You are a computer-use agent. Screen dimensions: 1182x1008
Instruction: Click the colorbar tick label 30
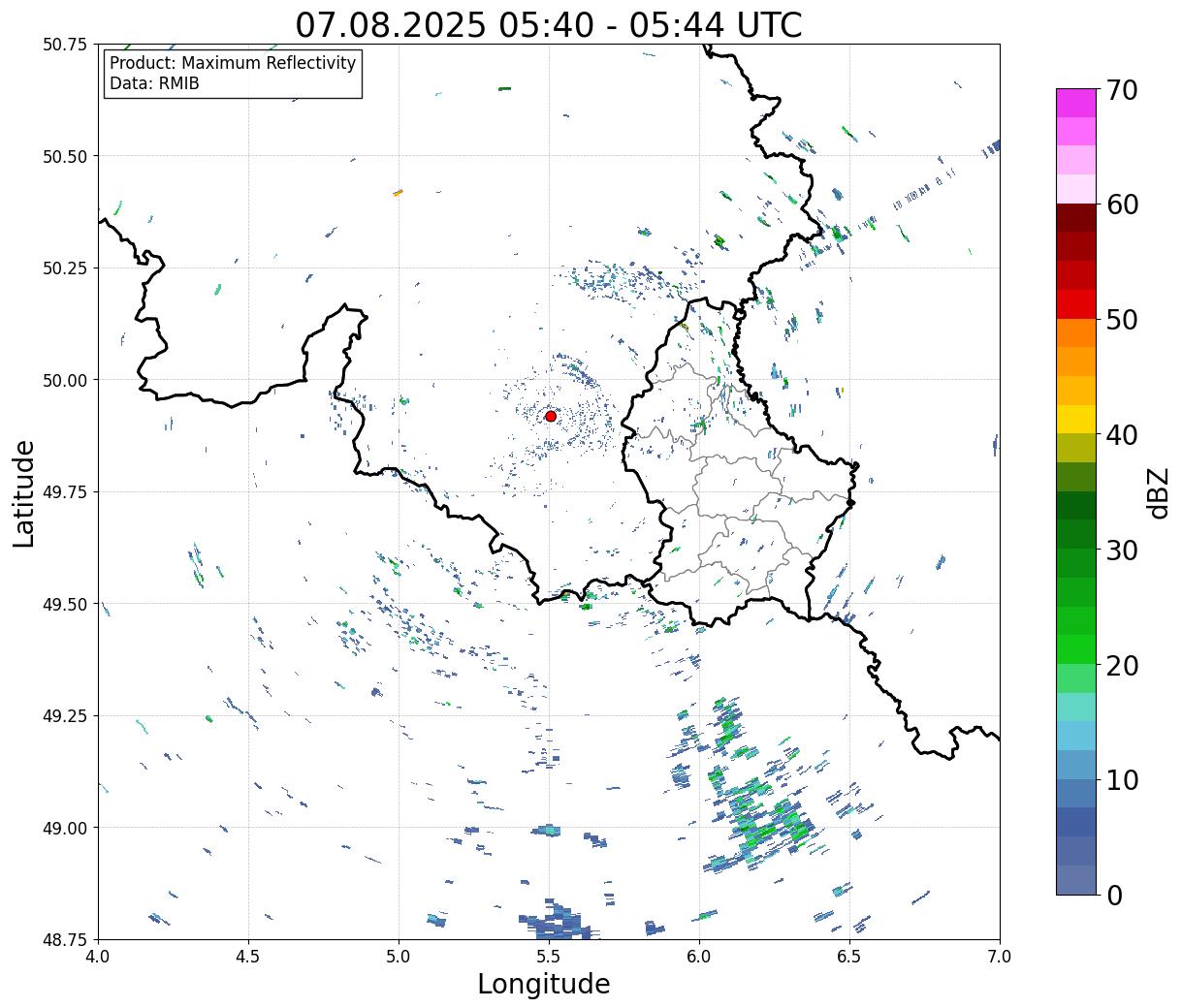point(1122,551)
